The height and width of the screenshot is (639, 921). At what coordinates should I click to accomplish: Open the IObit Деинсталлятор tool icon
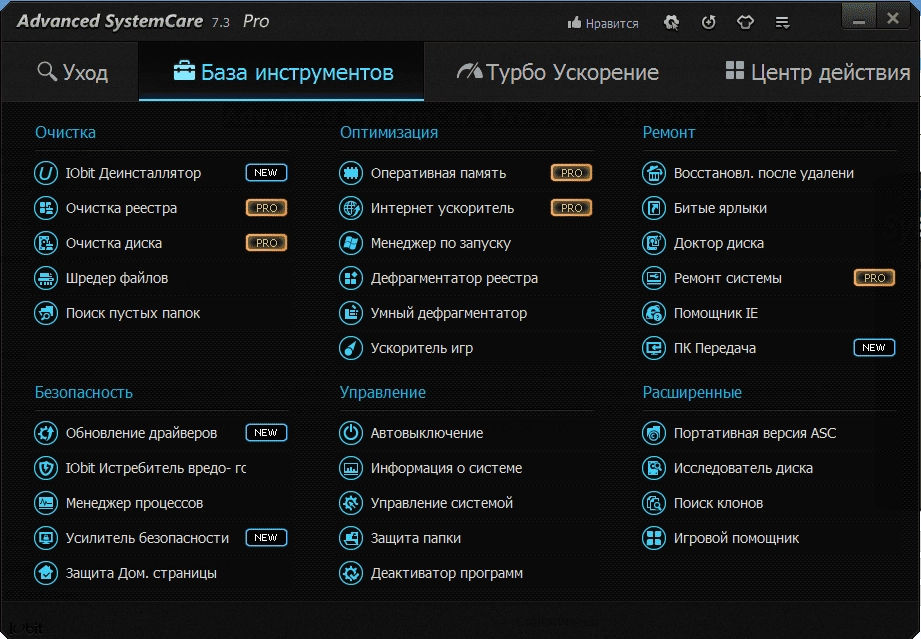(x=46, y=173)
